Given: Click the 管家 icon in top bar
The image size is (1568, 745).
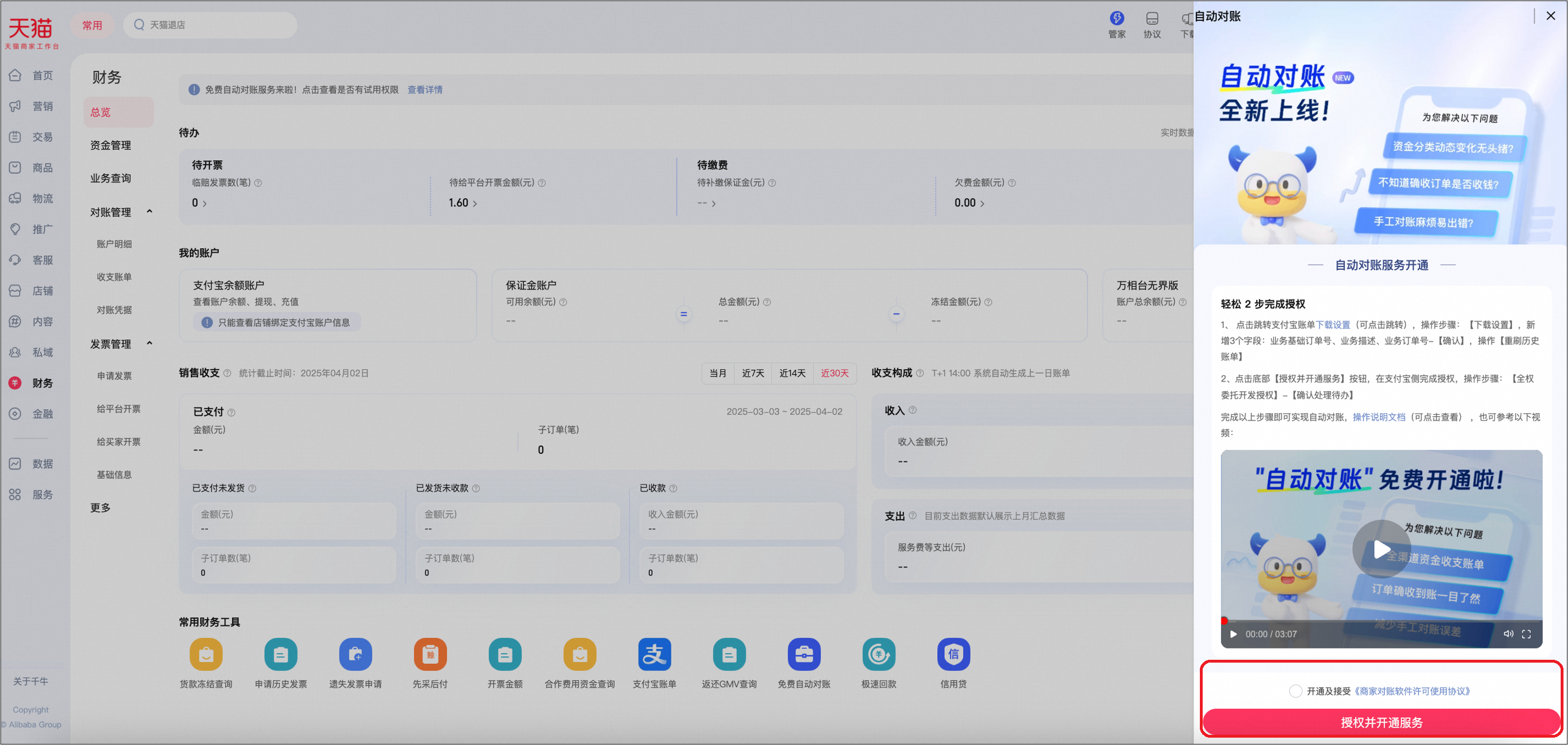Looking at the screenshot, I should tap(1117, 18).
